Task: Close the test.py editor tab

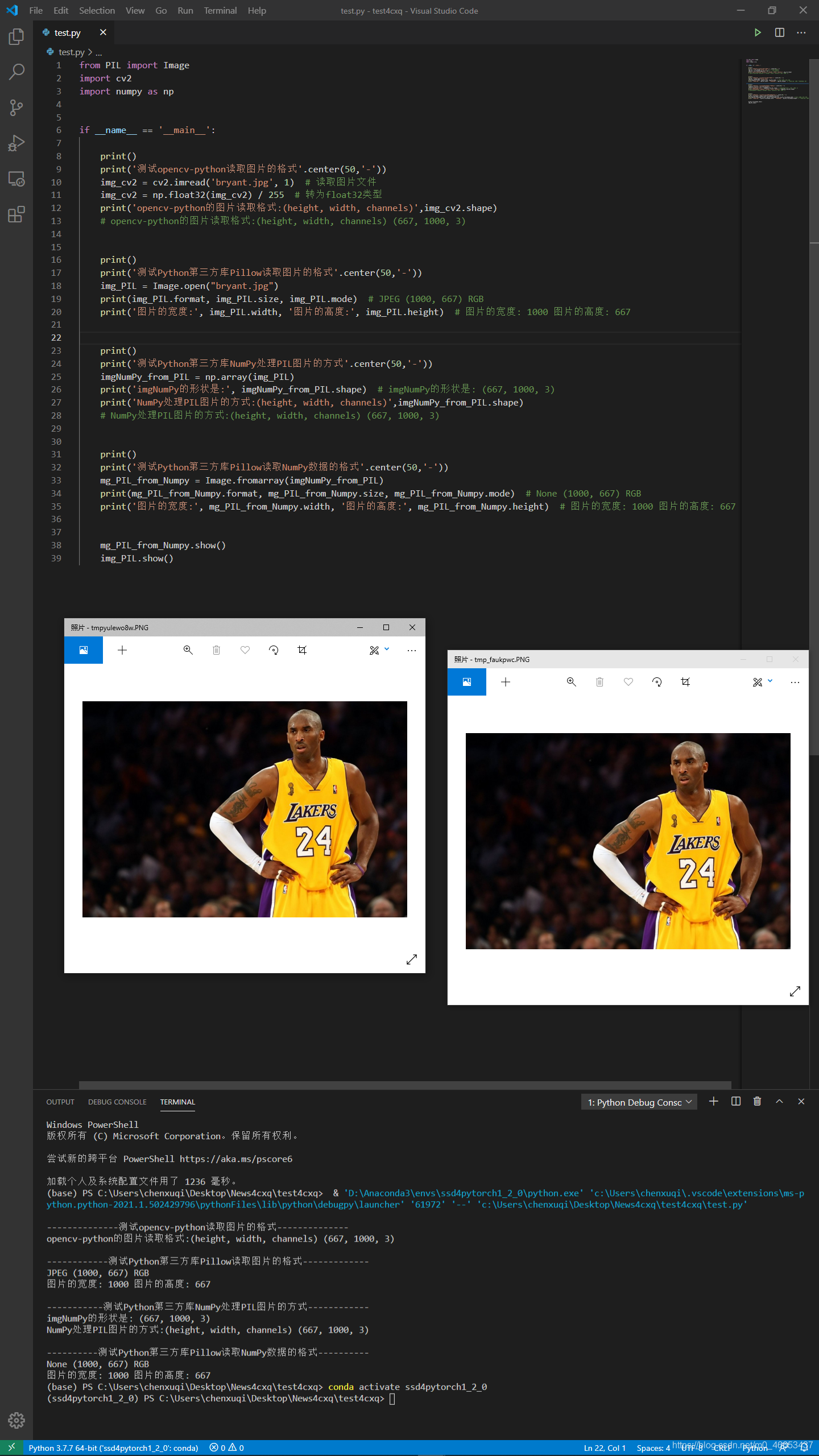Action: [x=103, y=32]
